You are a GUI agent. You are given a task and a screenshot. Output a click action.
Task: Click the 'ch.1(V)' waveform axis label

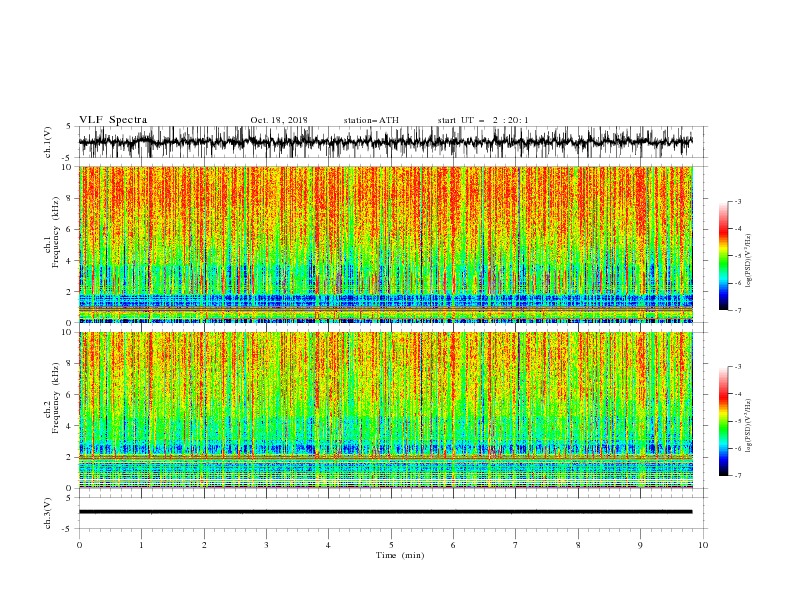point(49,142)
